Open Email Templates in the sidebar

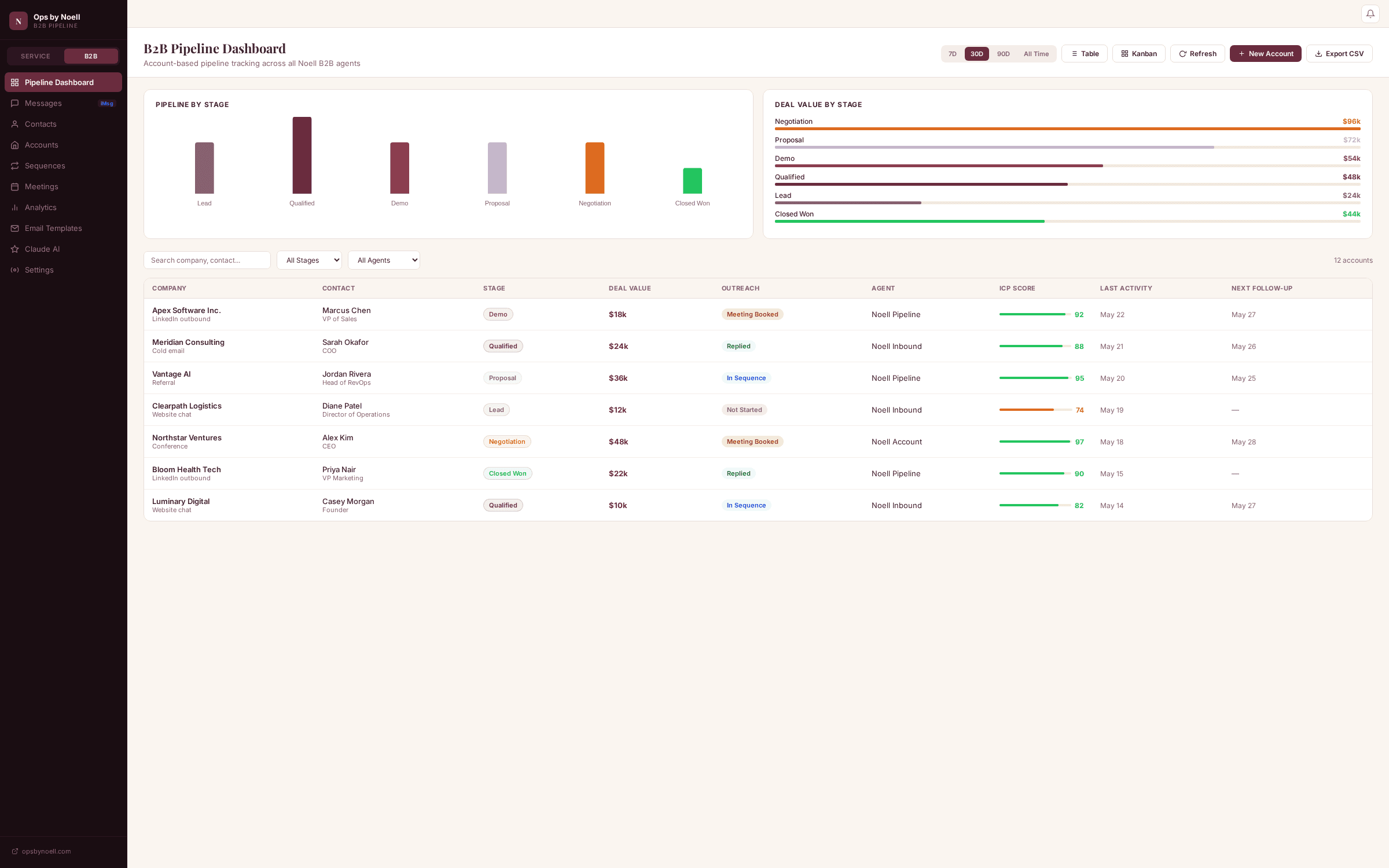[x=63, y=228]
